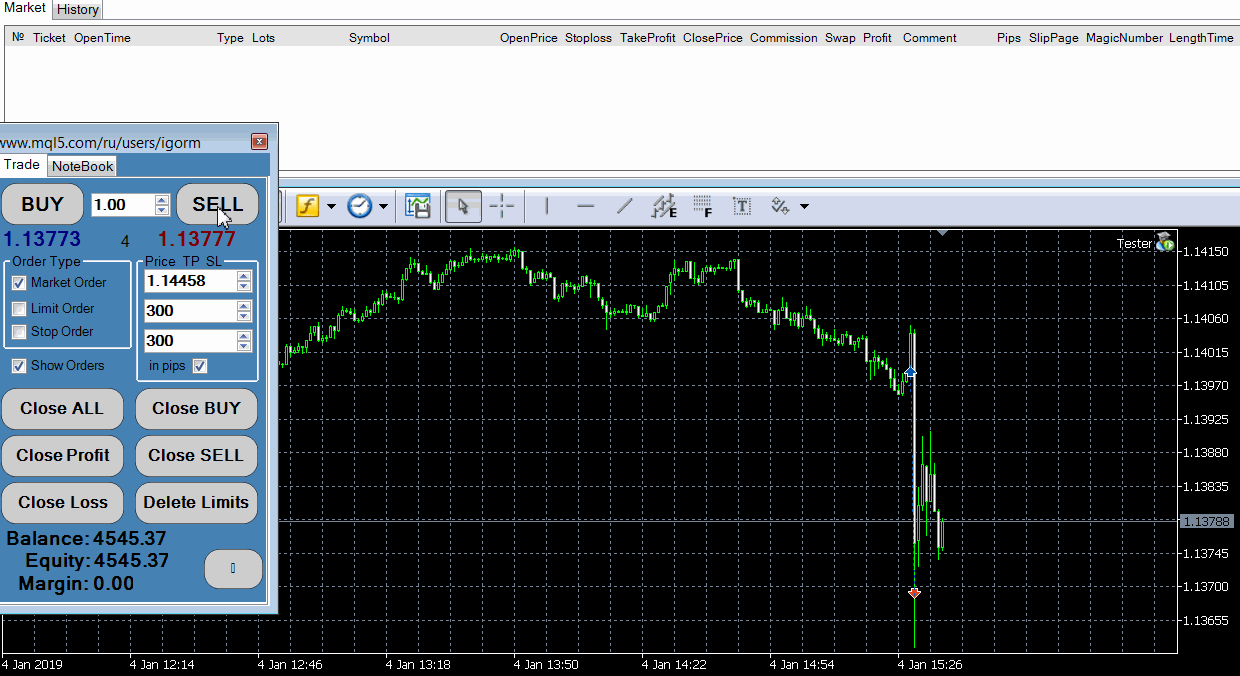Image resolution: width=1240 pixels, height=676 pixels.
Task: Increase price value with up arrow
Action: (x=244, y=276)
